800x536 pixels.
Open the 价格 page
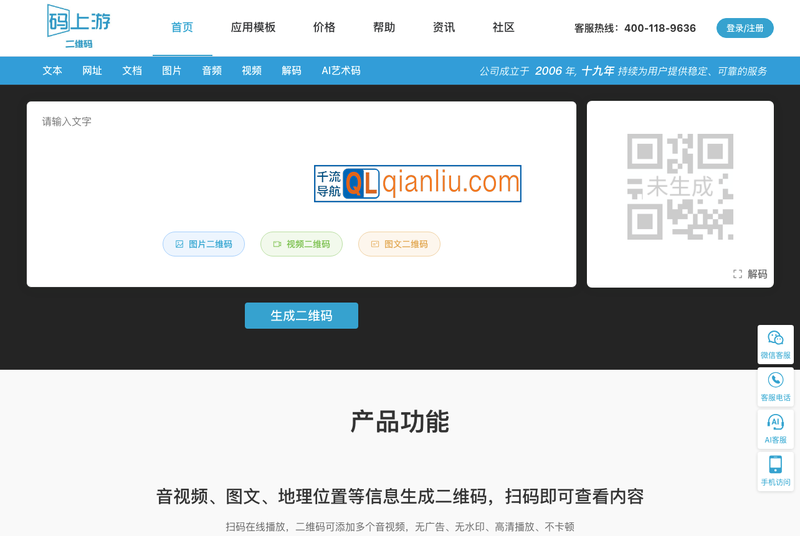[324, 28]
